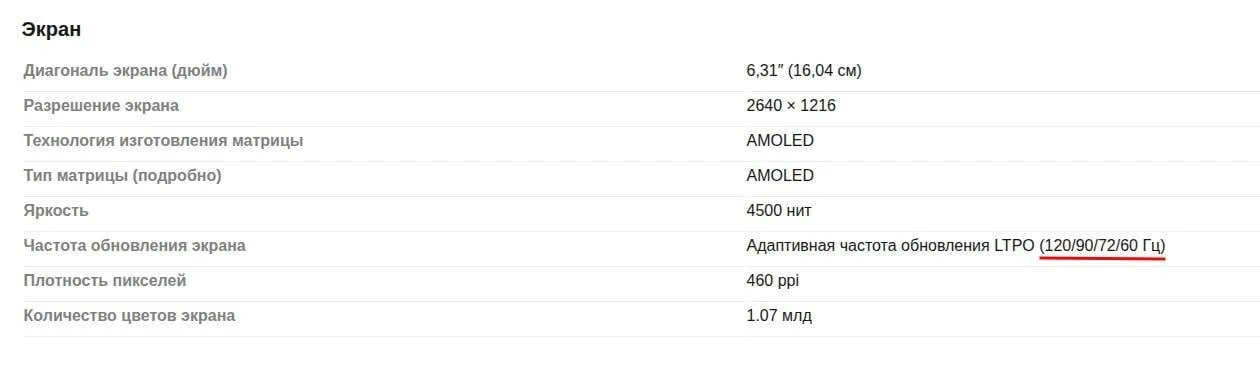Select the Технология изготовления матрицы label
Image resolution: width=1260 pixels, height=374 pixels.
(x=163, y=140)
